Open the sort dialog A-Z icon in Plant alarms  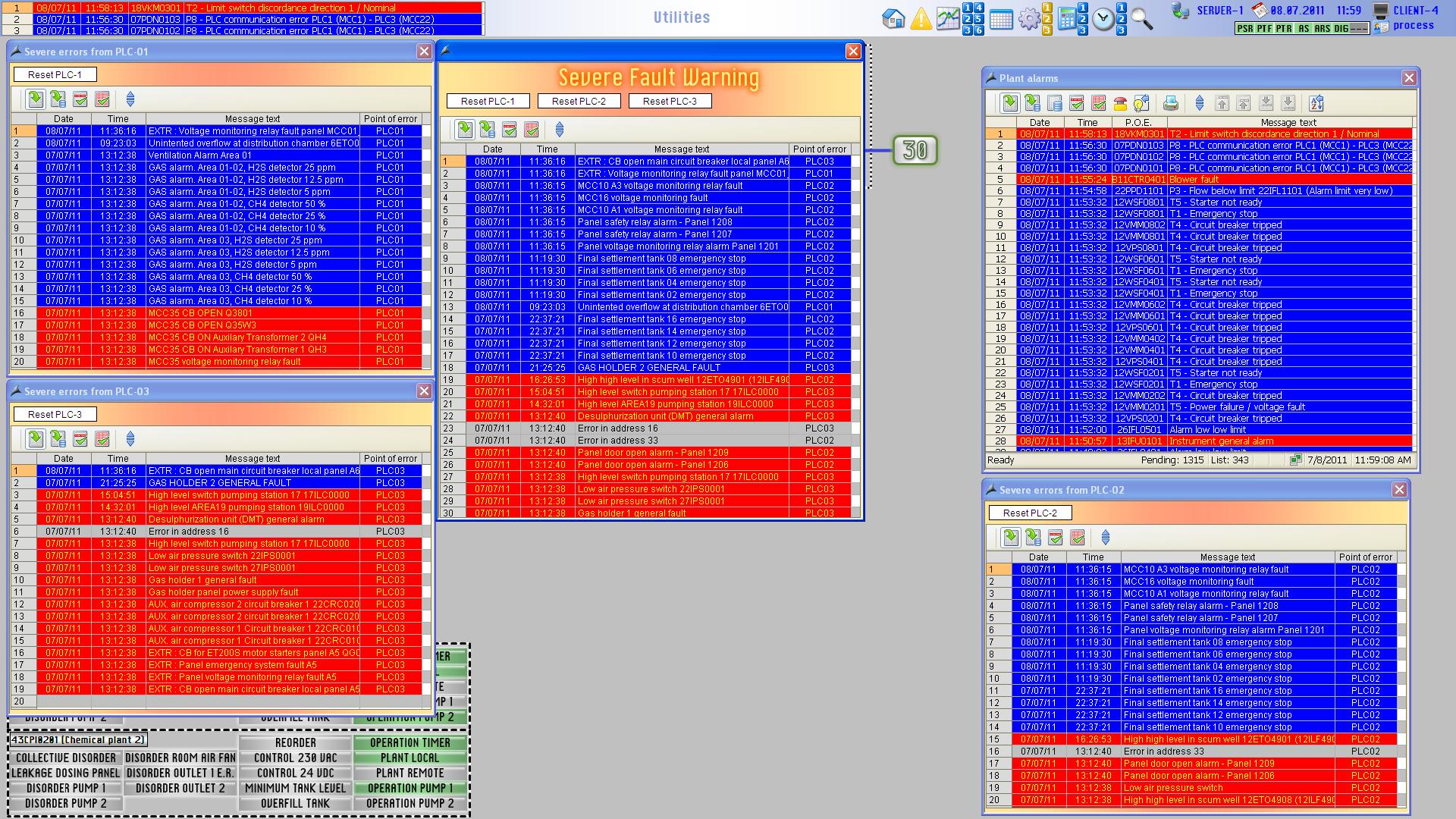tap(1316, 103)
